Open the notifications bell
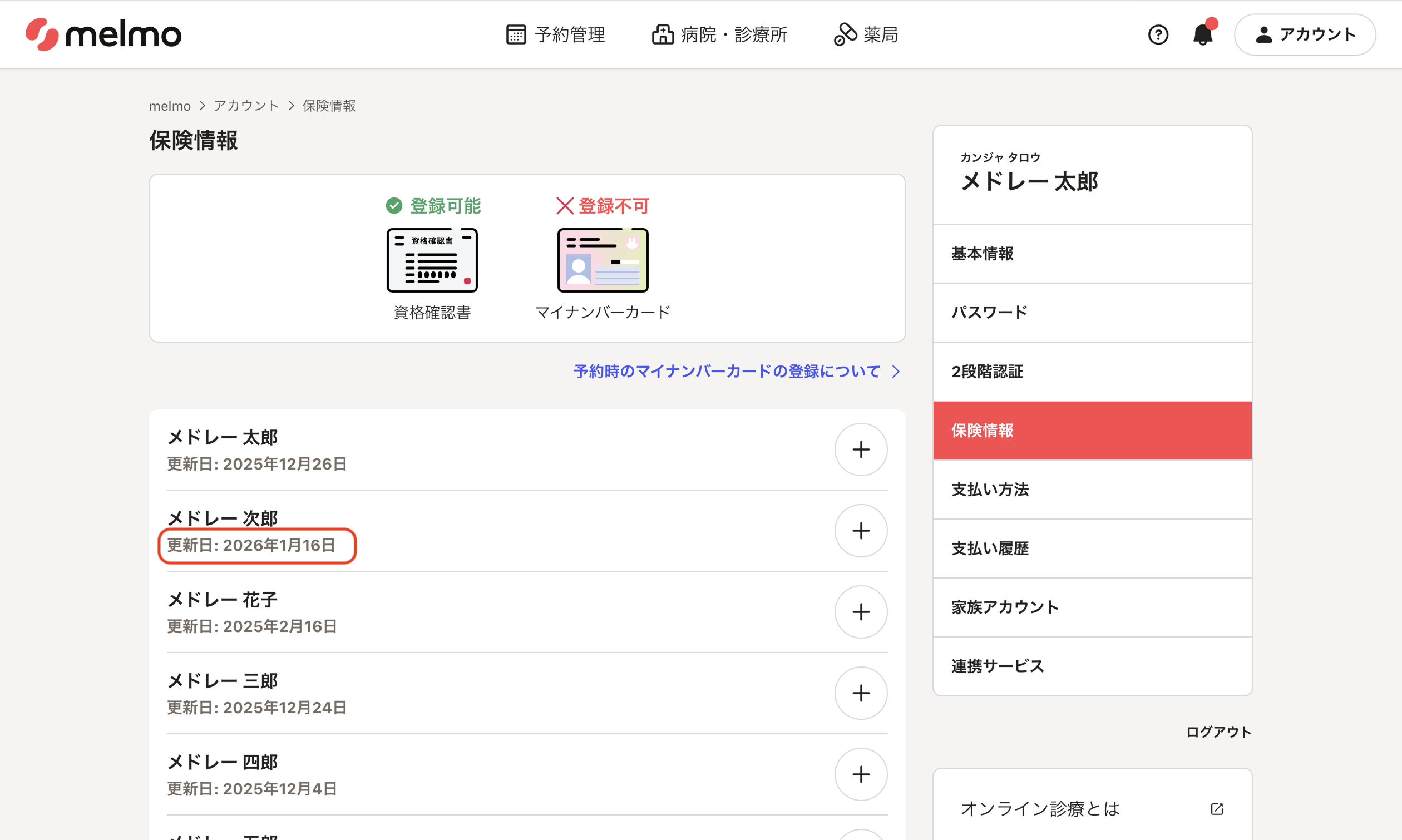The width and height of the screenshot is (1402, 840). pyautogui.click(x=1202, y=34)
